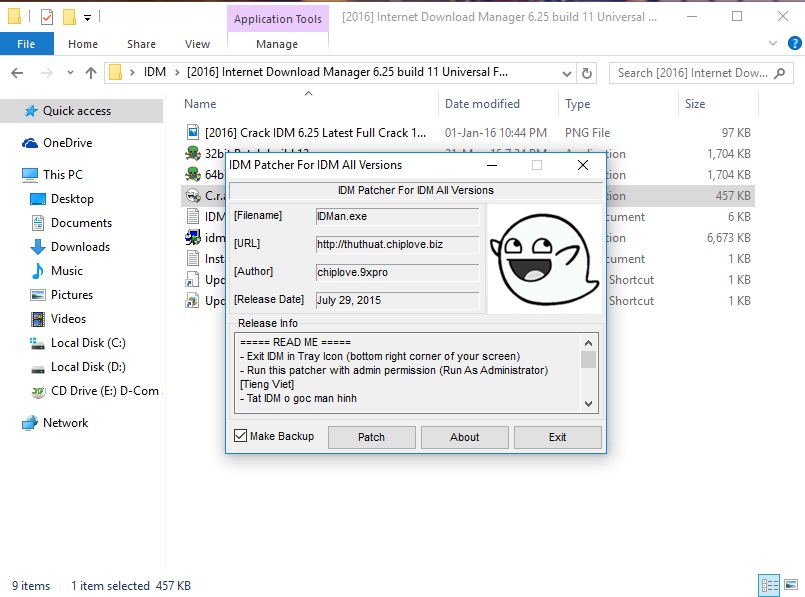Click the 32bit patch skull icon
The image size is (805, 597).
[193, 153]
